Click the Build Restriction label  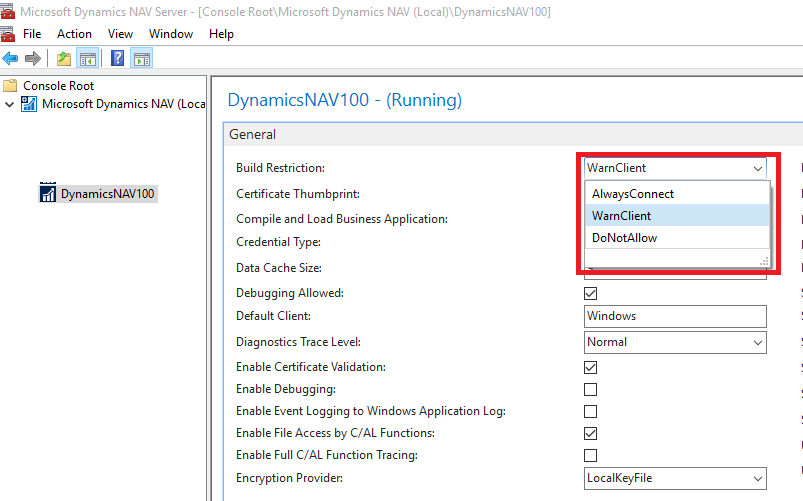(x=280, y=168)
